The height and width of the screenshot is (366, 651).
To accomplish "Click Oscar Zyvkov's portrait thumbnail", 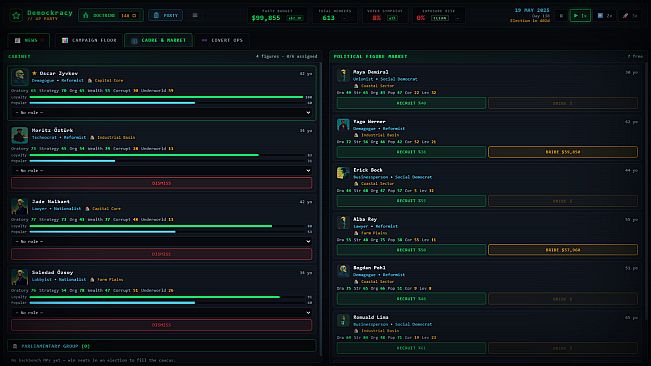I will pyautogui.click(x=20, y=77).
